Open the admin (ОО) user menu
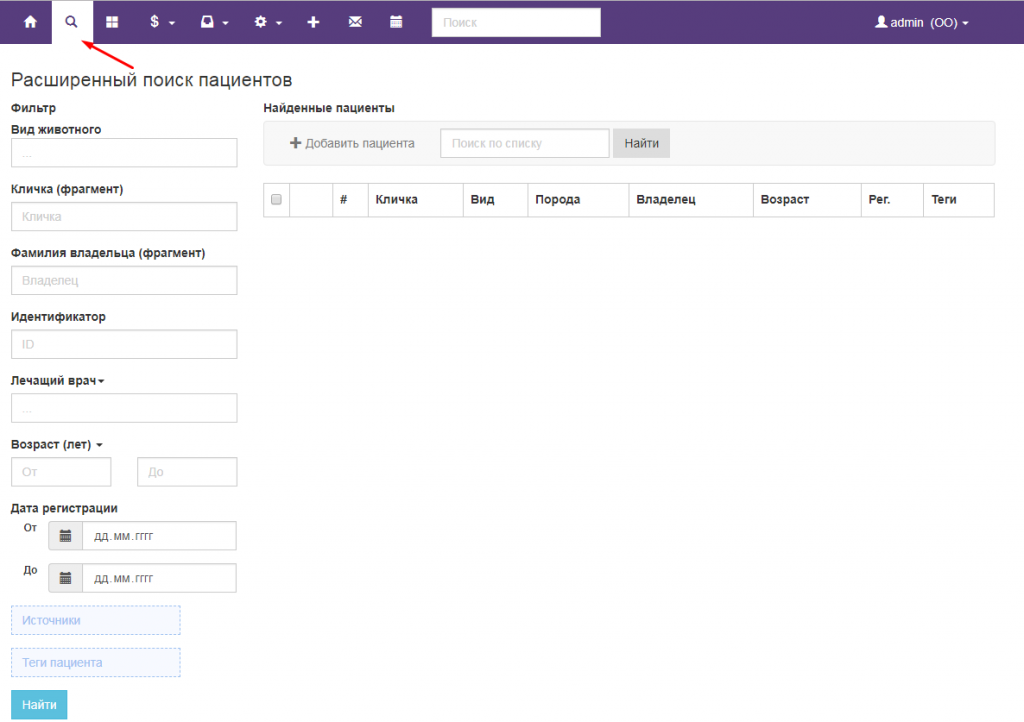Screen dimensions: 1024x722 coord(921,22)
